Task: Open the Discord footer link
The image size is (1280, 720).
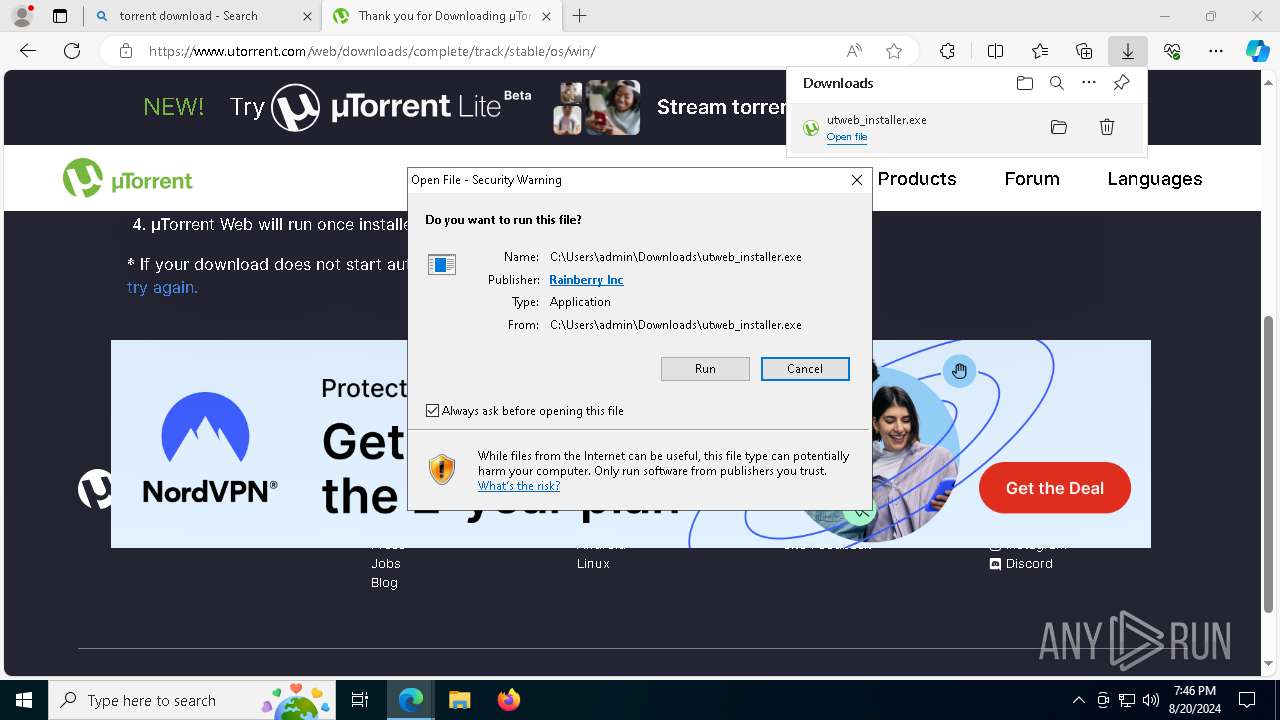Action: coord(1021,564)
